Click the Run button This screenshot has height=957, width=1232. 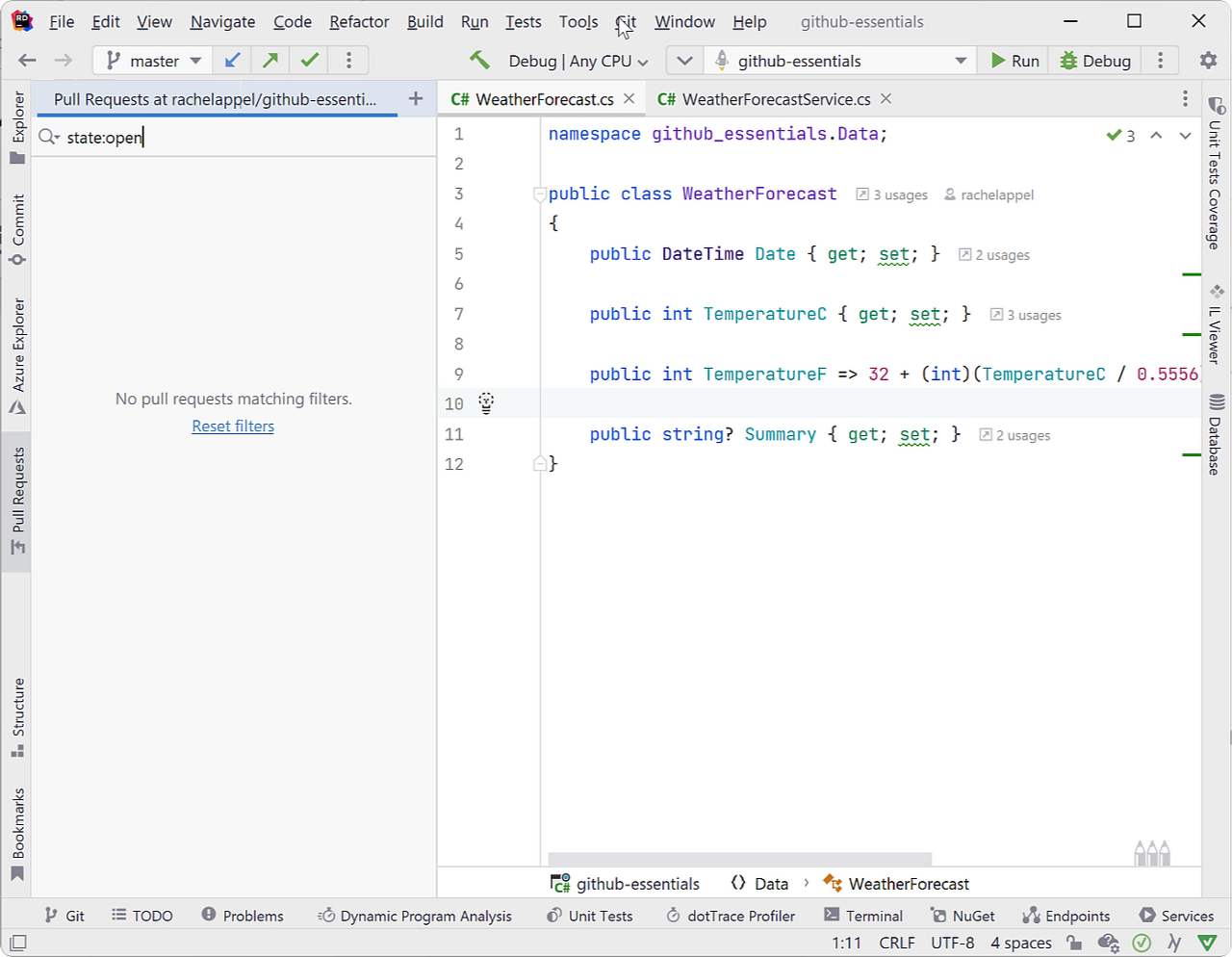1014,61
